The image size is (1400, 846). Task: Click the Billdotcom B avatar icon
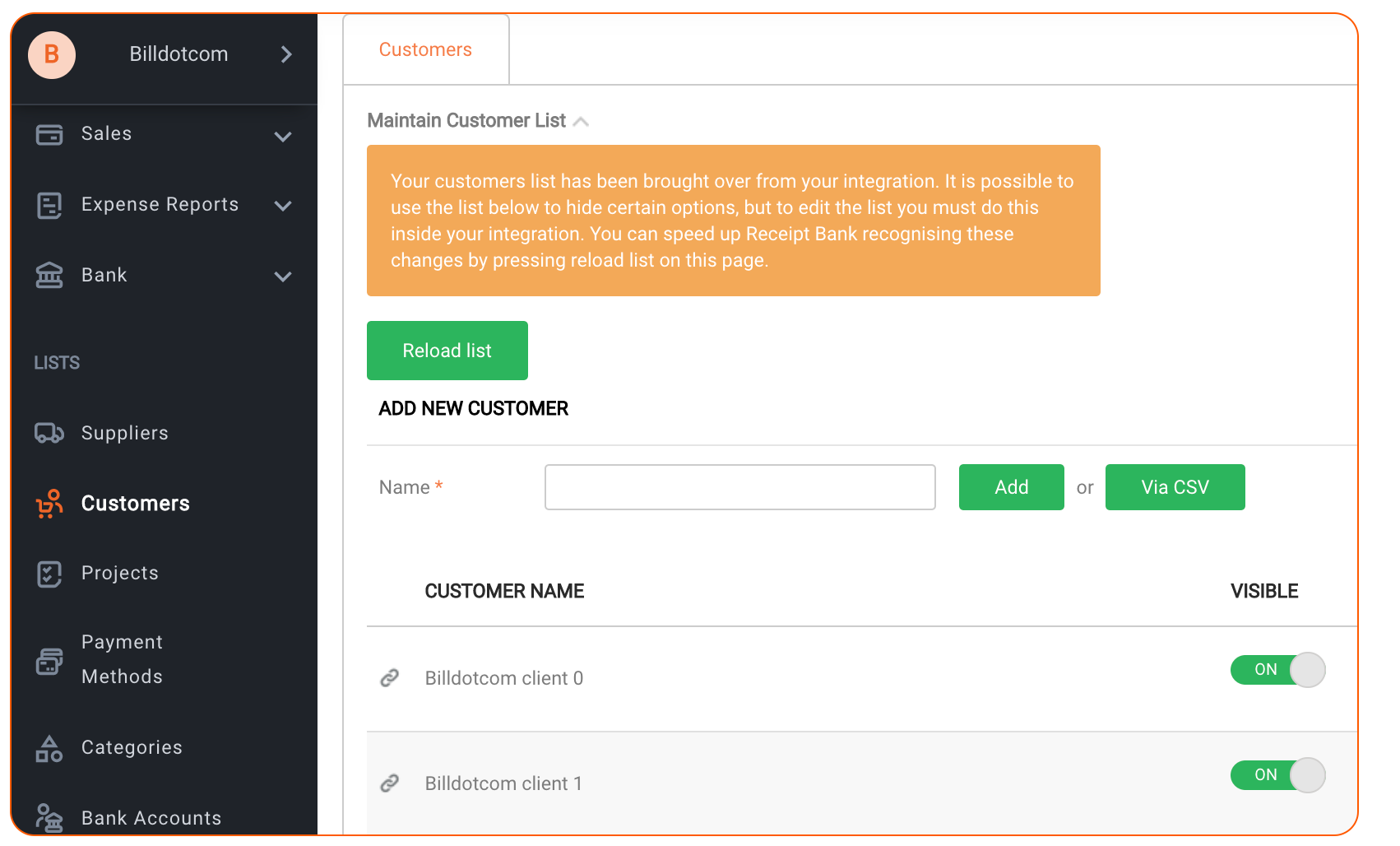[x=52, y=55]
